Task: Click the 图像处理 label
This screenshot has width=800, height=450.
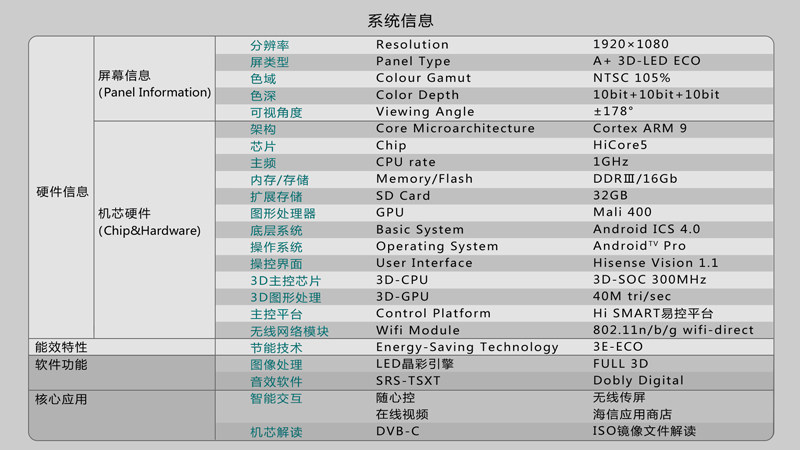Action: (x=276, y=365)
